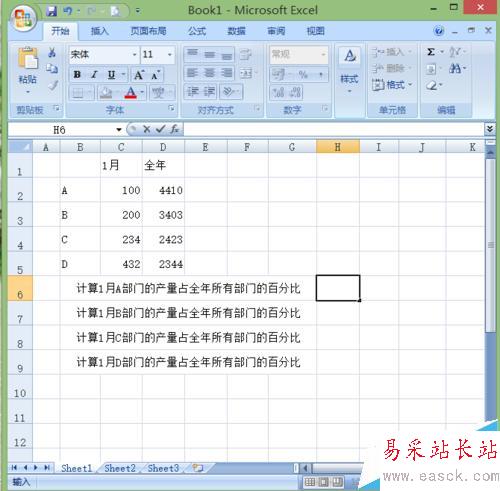500x491 pixels.
Task: Select column H header
Action: [338, 147]
